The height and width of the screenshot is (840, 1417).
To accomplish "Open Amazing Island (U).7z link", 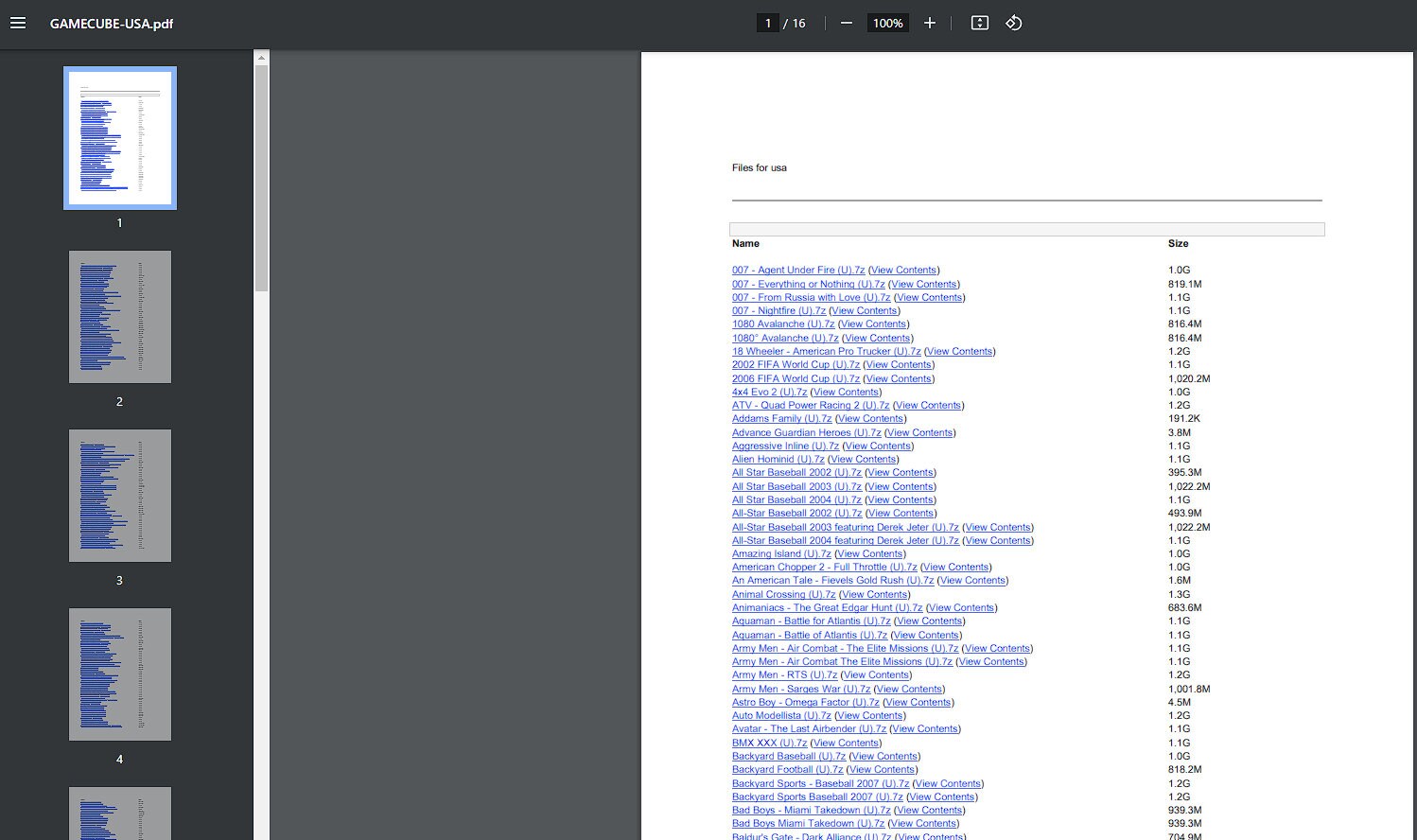I will pyautogui.click(x=781, y=553).
